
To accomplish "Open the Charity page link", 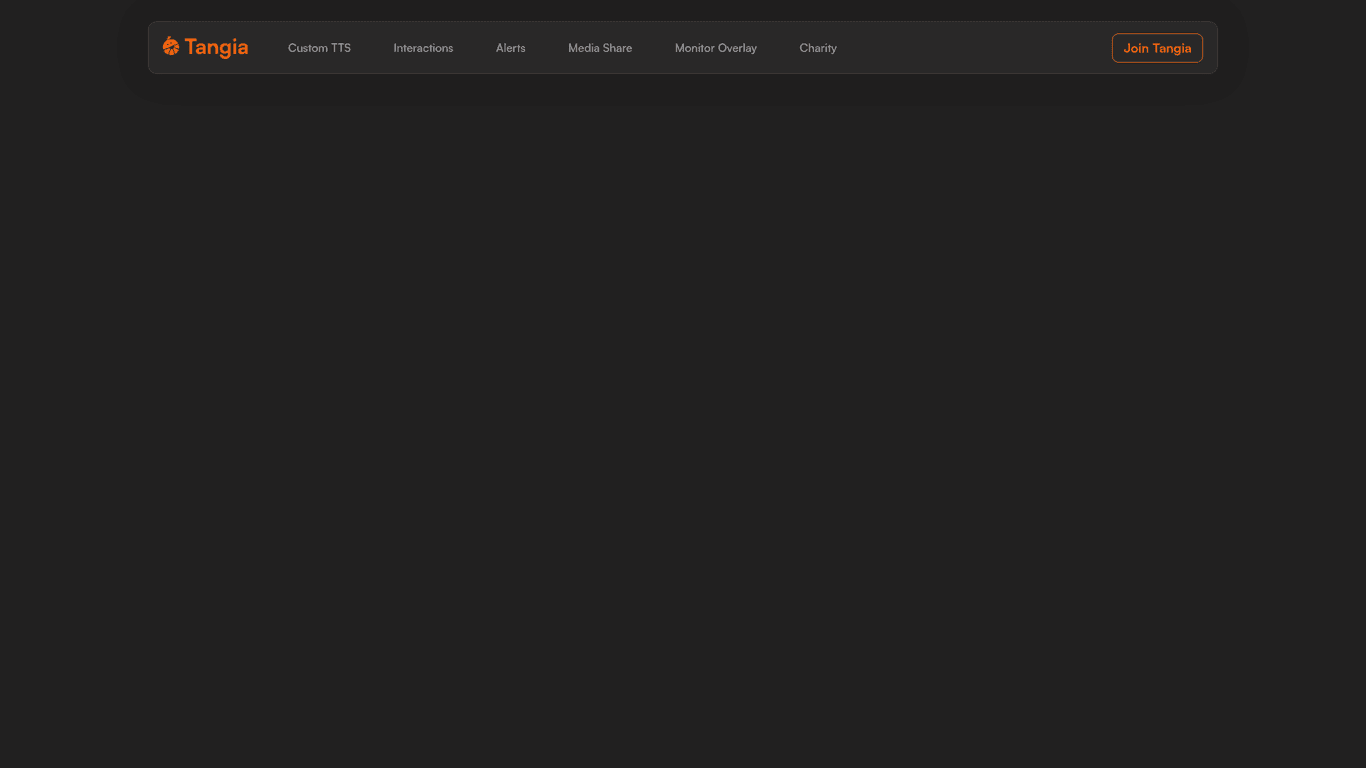I will click(x=818, y=48).
